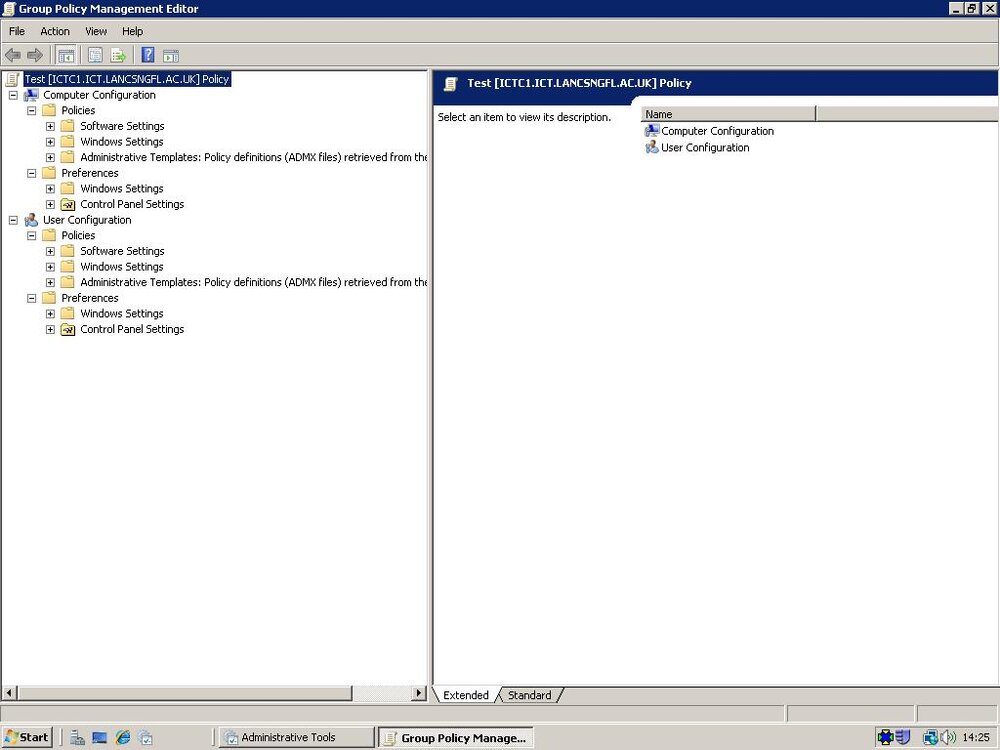1000x750 pixels.
Task: Click the Computer Configuration icon in right pane
Action: [652, 131]
